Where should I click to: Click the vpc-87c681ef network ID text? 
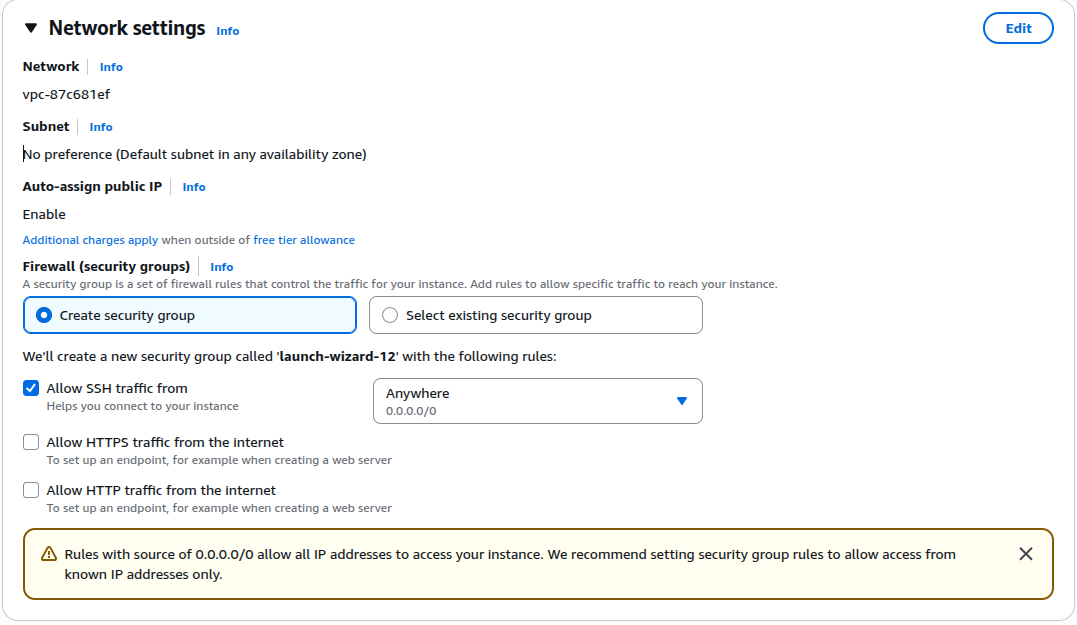66,95
